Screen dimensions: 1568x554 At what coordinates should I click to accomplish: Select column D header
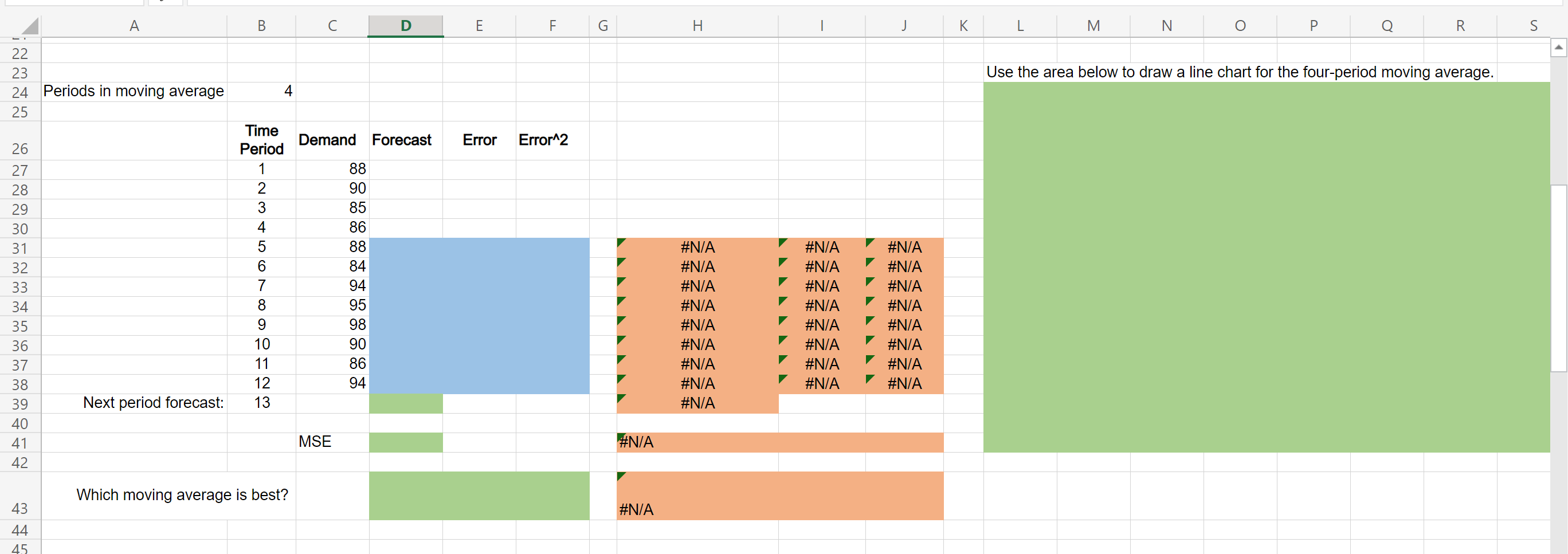(405, 26)
